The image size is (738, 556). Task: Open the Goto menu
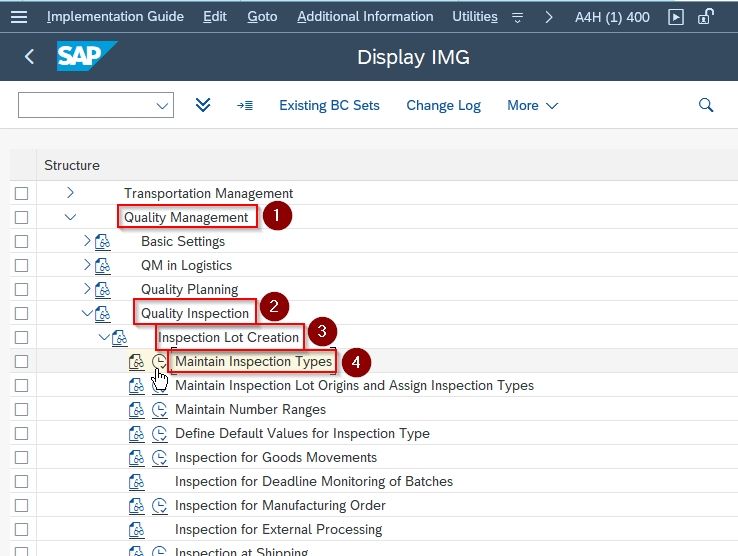click(x=262, y=16)
